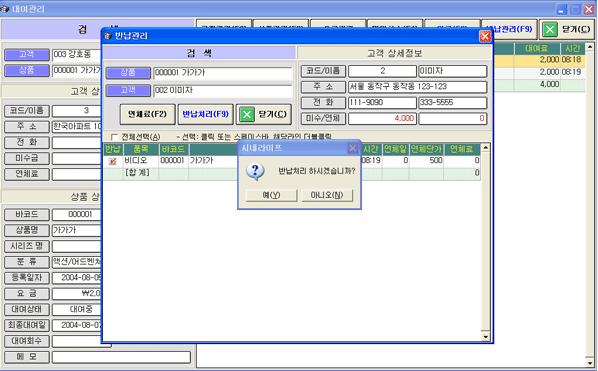Uncheck 반납 checkbox on 비디오 row
The image size is (598, 371).
[x=113, y=161]
